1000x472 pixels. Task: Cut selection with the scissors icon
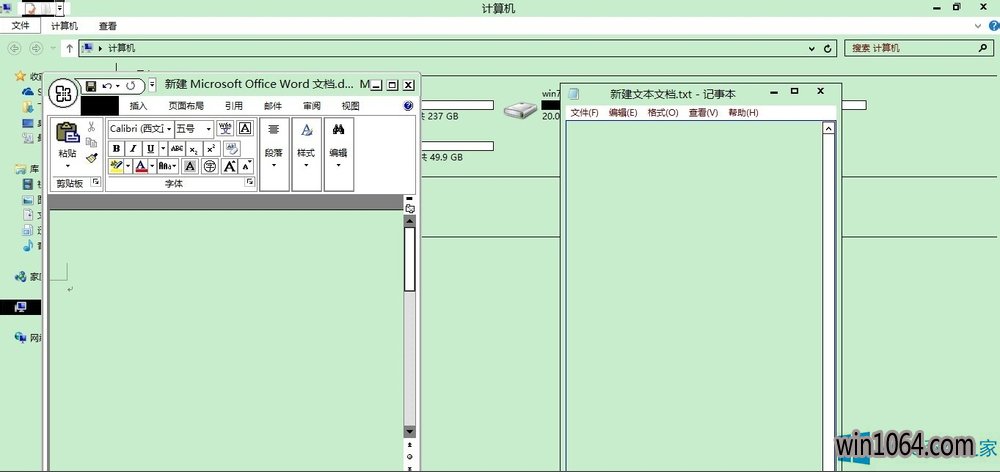tap(91, 127)
